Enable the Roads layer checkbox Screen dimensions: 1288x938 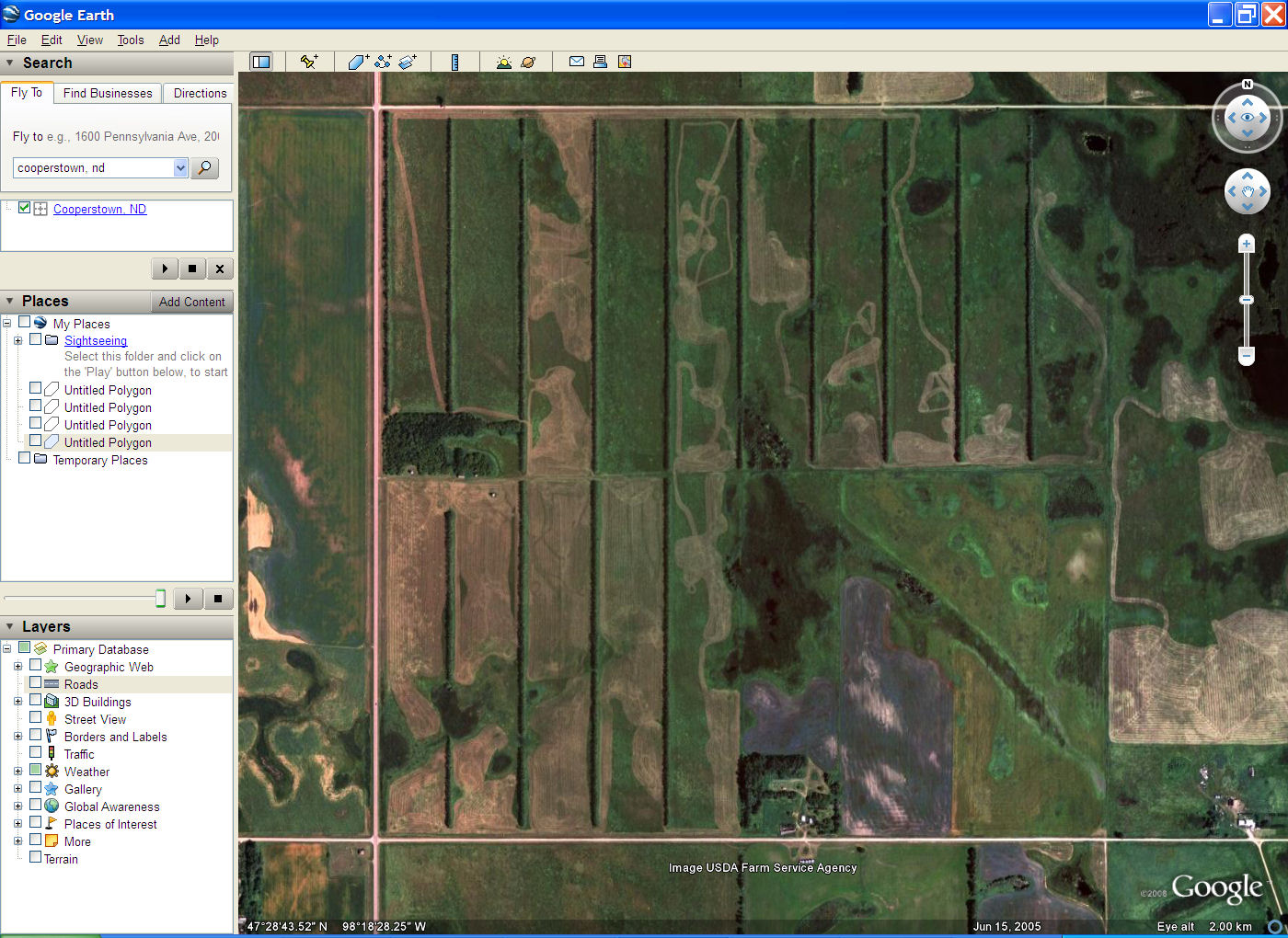coord(36,683)
